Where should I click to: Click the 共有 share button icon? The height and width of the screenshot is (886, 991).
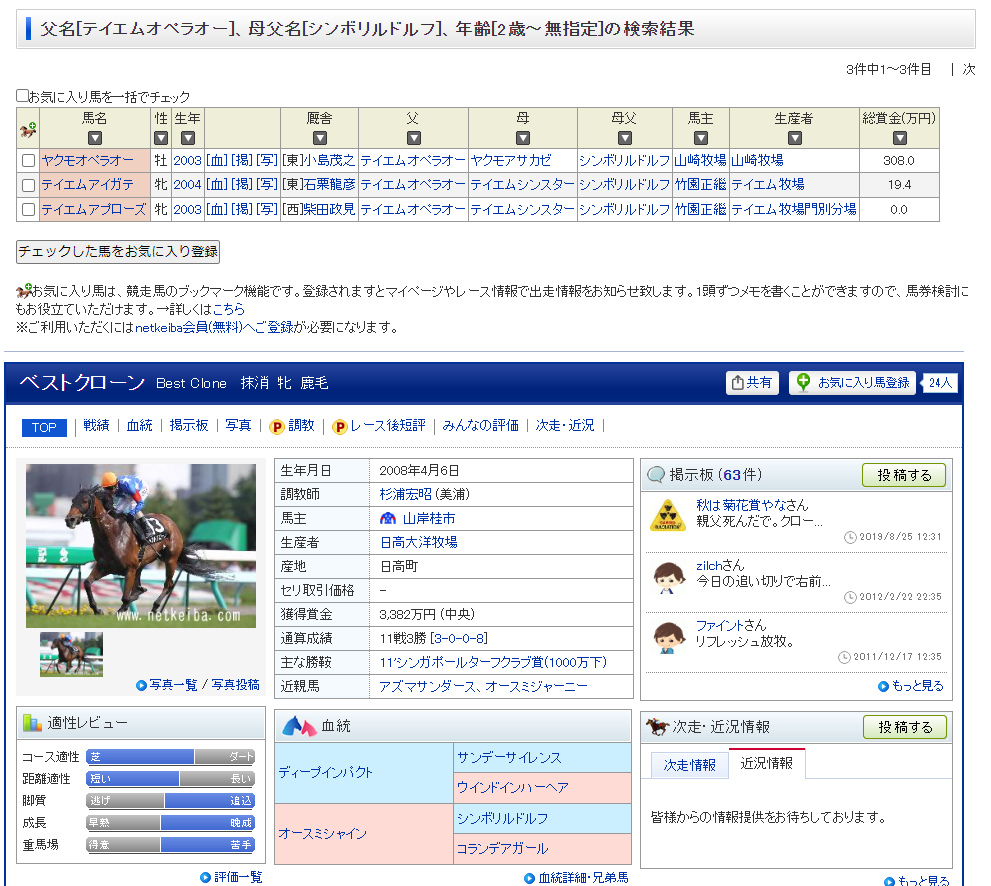pos(738,383)
